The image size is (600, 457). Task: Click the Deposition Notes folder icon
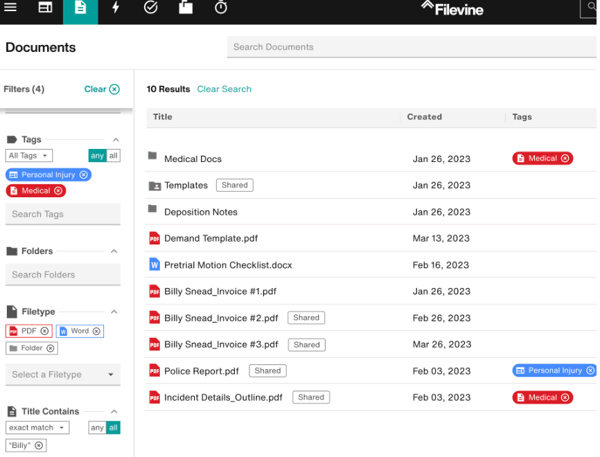[153, 209]
